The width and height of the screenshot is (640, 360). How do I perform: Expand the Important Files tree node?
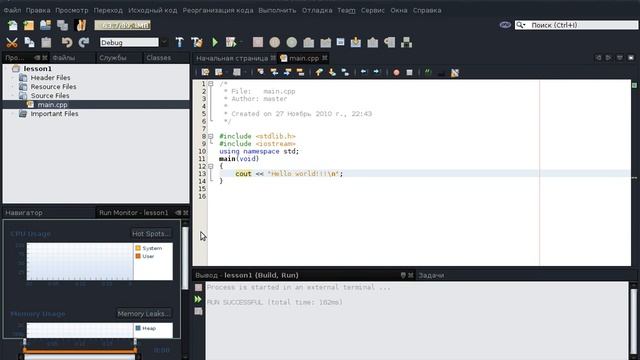pyautogui.click(x=13, y=113)
